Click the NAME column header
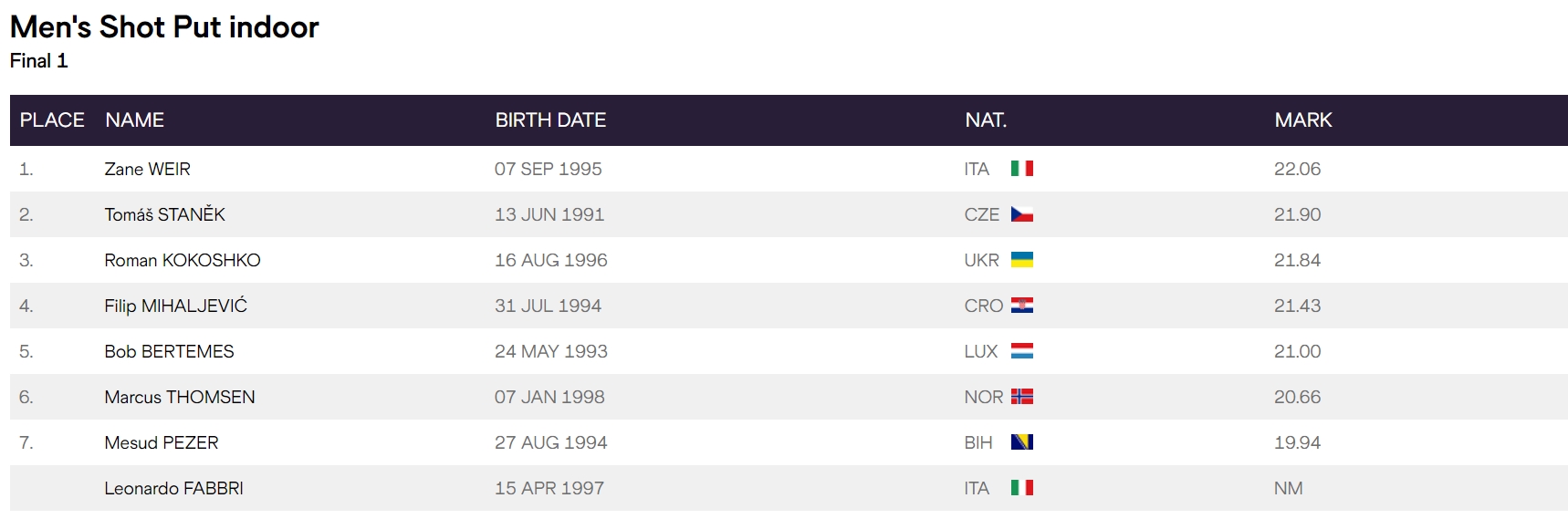 (x=134, y=120)
